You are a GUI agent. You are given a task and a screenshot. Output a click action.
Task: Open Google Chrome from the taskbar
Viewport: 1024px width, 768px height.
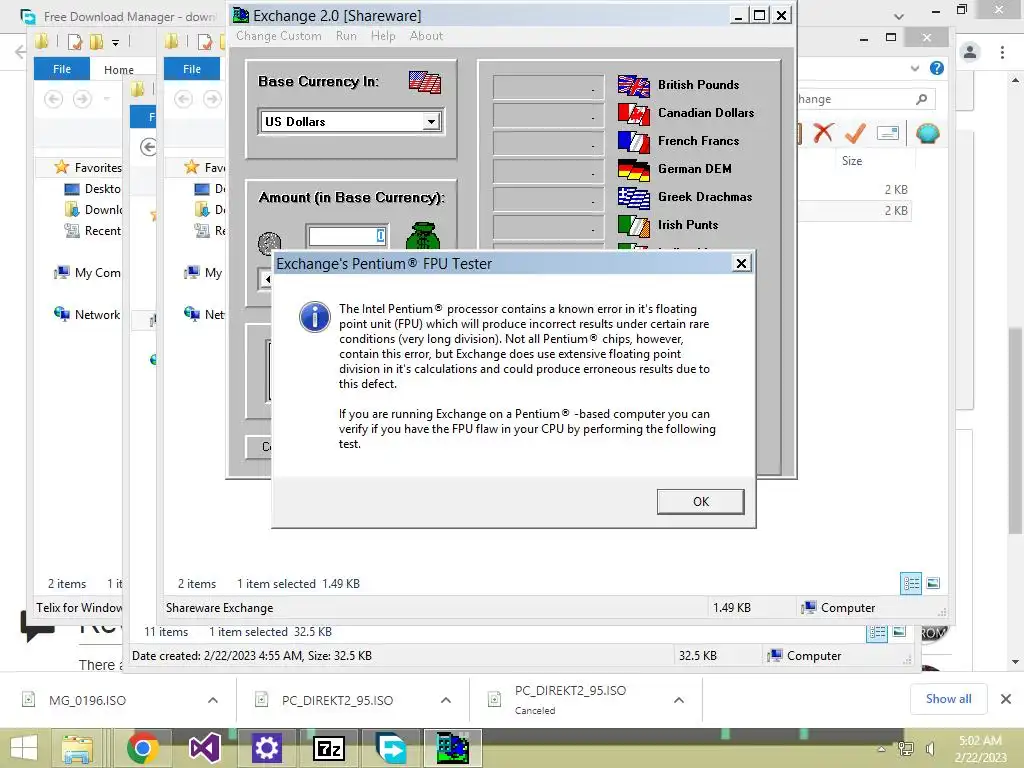coord(143,748)
